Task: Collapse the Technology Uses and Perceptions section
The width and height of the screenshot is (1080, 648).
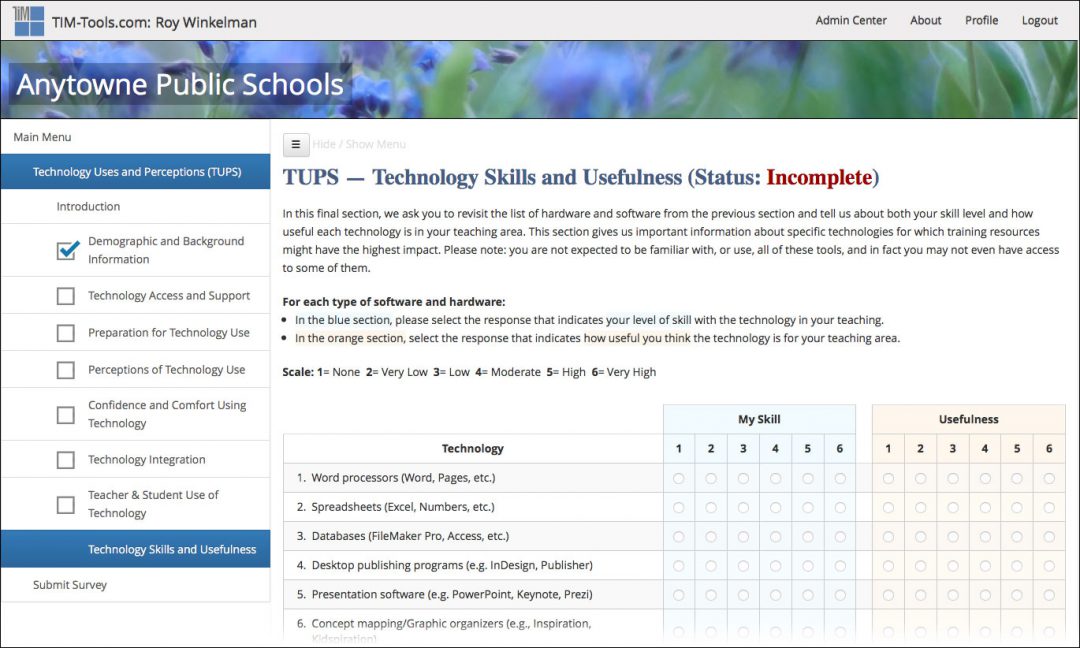Action: (136, 172)
